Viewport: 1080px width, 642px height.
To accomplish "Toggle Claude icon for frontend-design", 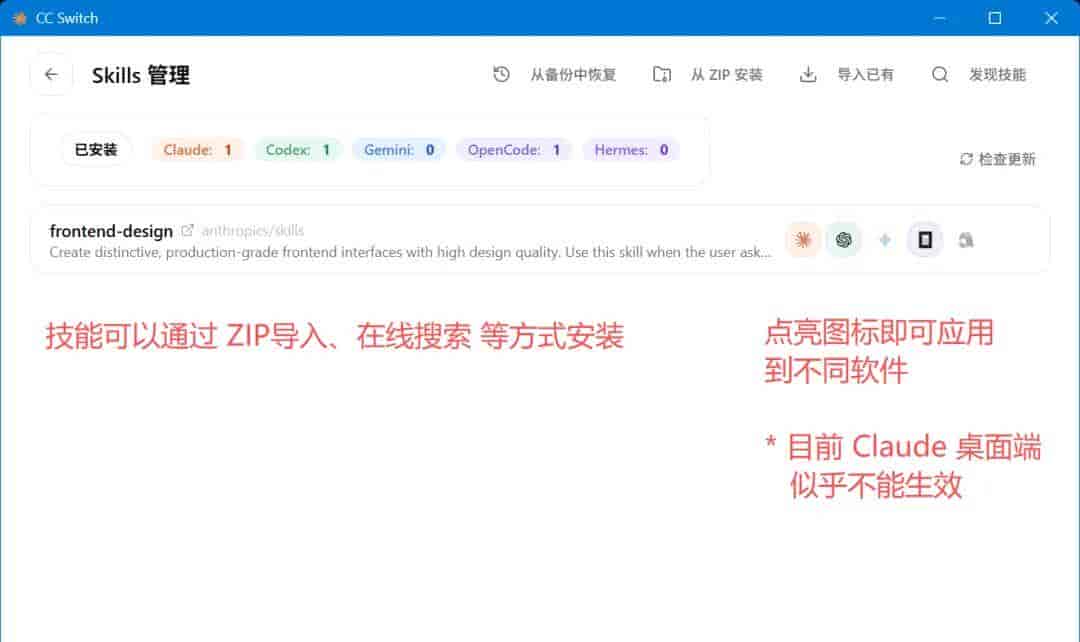I will (x=802, y=240).
